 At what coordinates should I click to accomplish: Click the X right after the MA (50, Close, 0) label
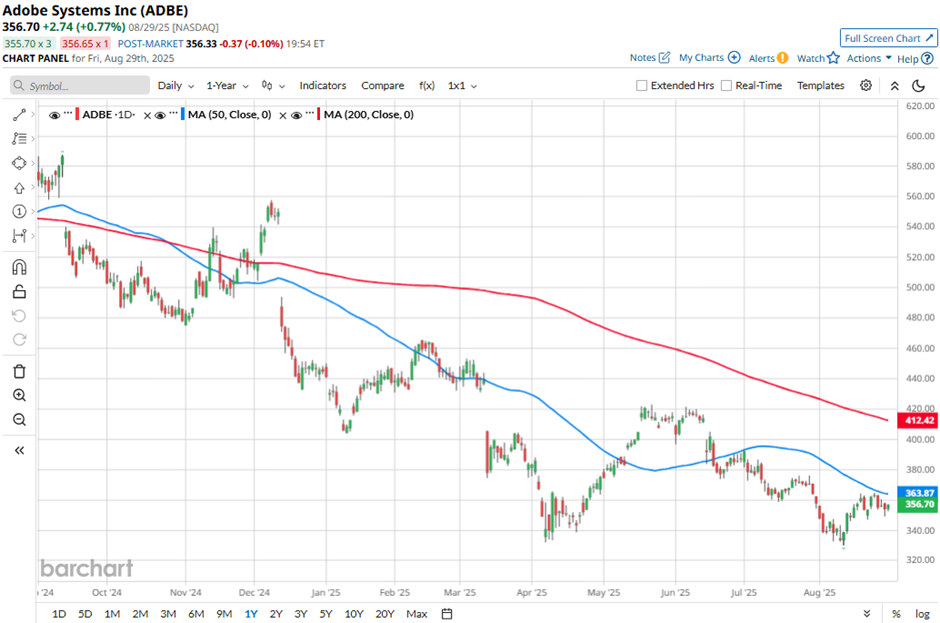pos(283,115)
